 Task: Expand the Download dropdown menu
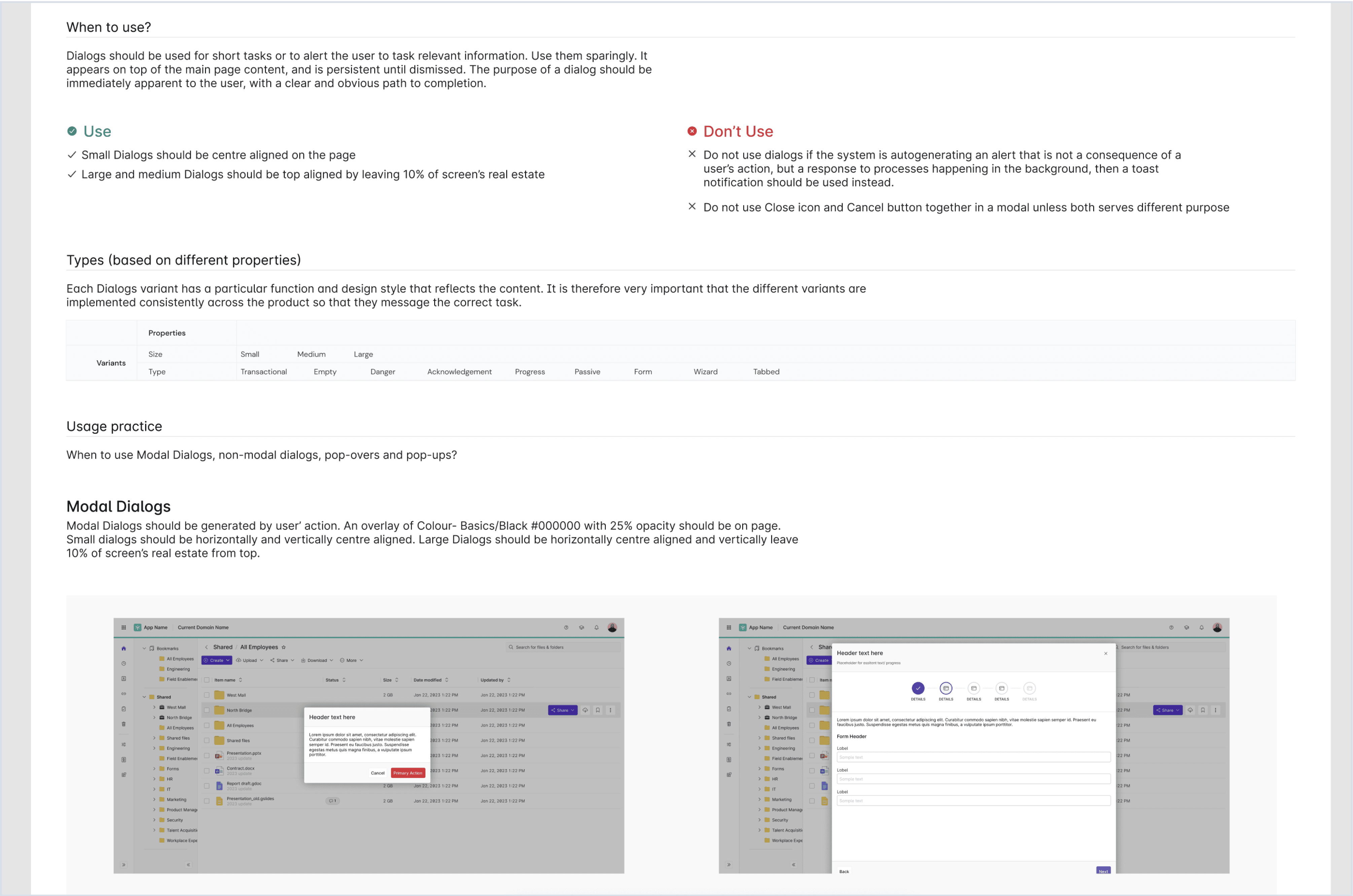317,660
